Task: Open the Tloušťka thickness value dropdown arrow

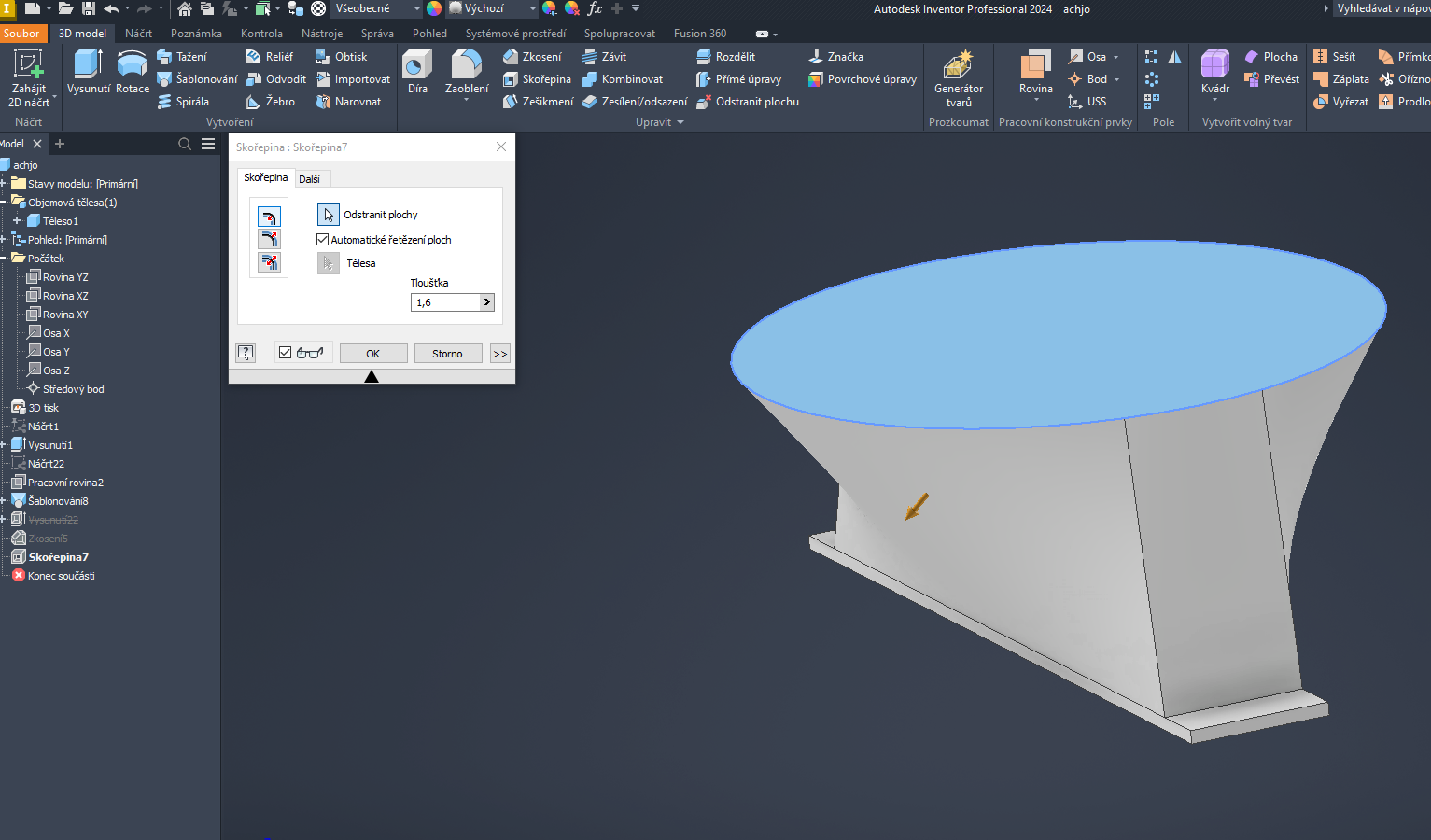Action: coord(486,302)
